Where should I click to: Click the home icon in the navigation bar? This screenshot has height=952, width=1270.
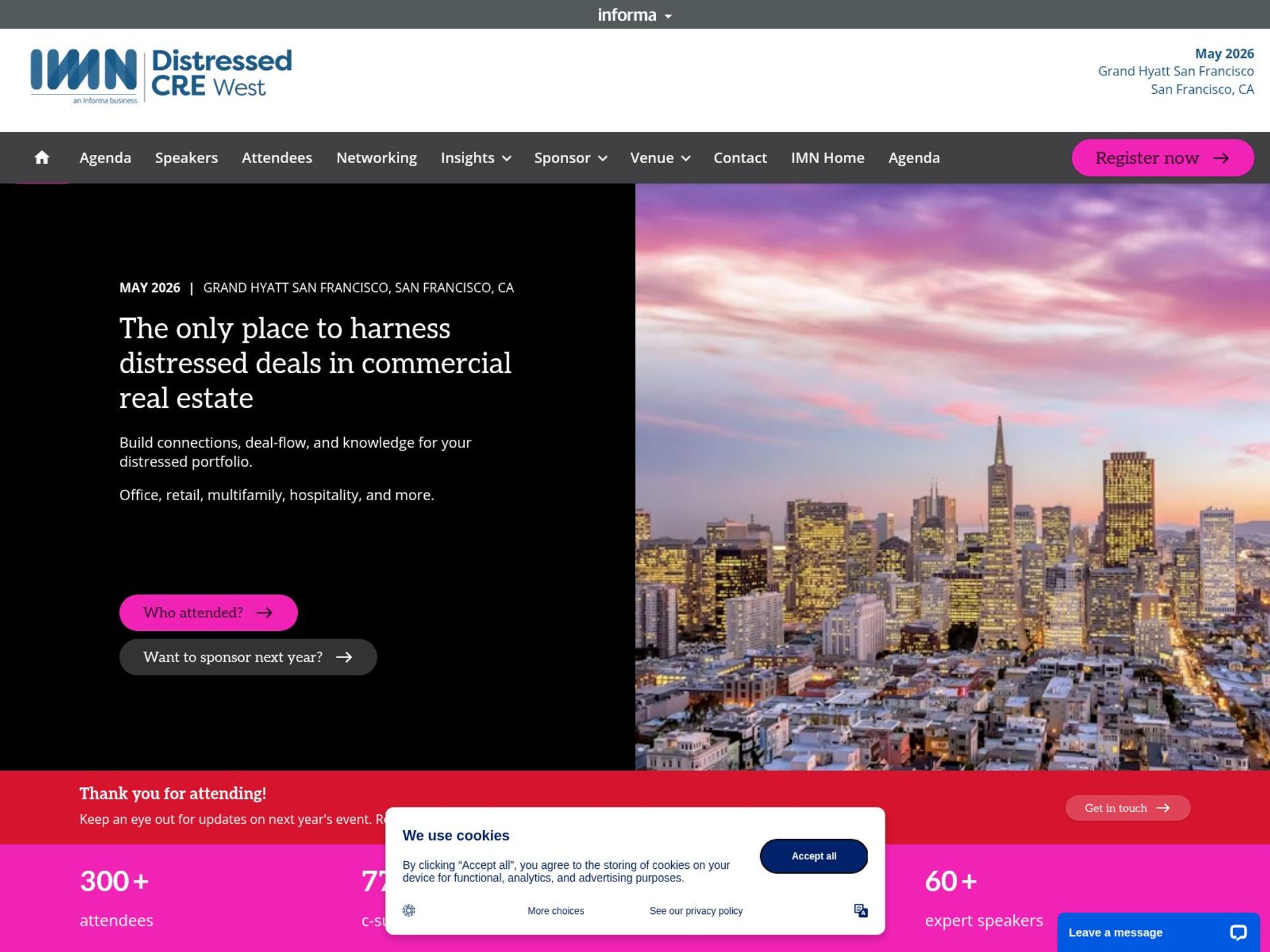click(42, 158)
